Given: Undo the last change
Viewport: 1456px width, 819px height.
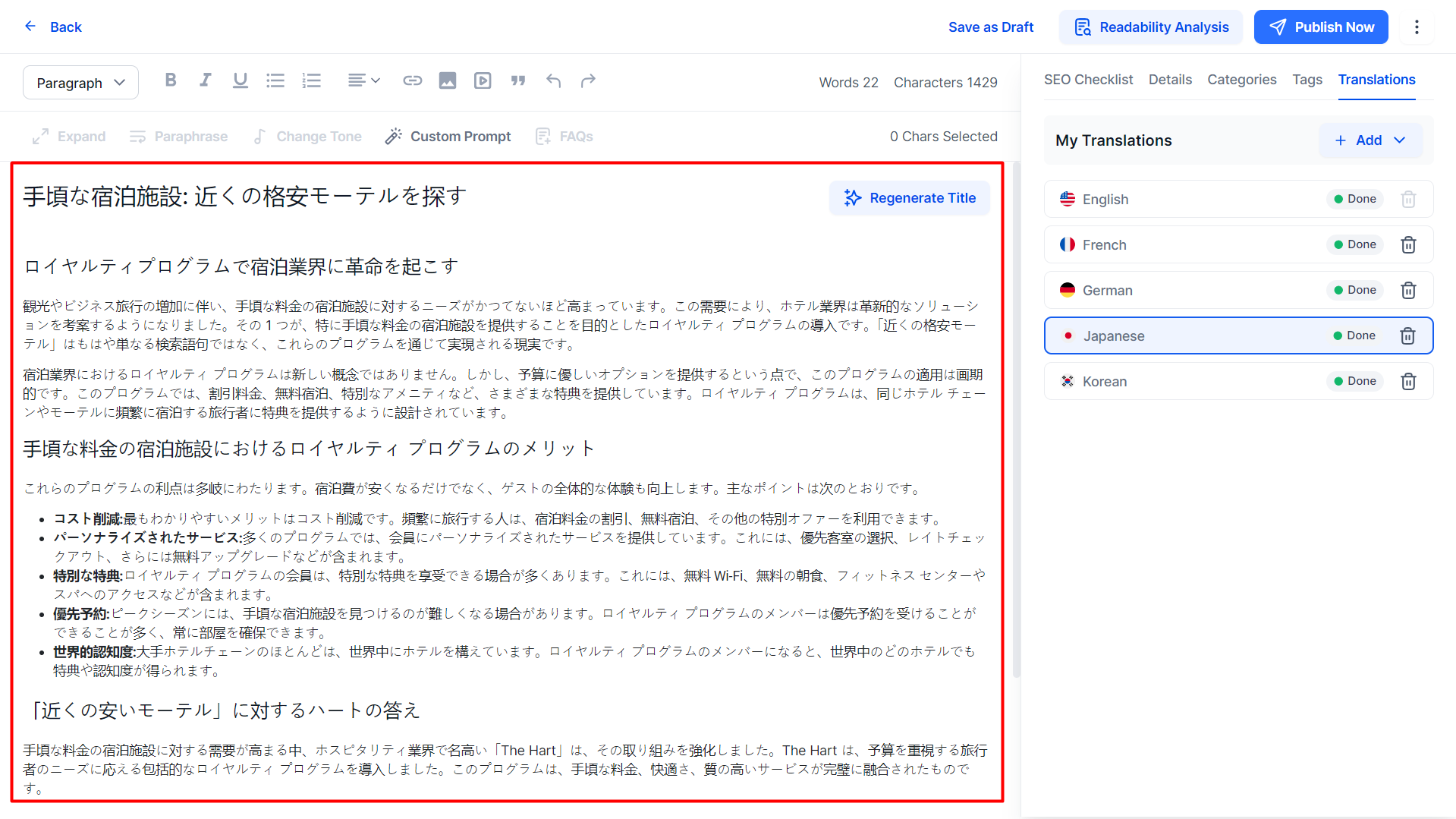Looking at the screenshot, I should click(x=553, y=80).
